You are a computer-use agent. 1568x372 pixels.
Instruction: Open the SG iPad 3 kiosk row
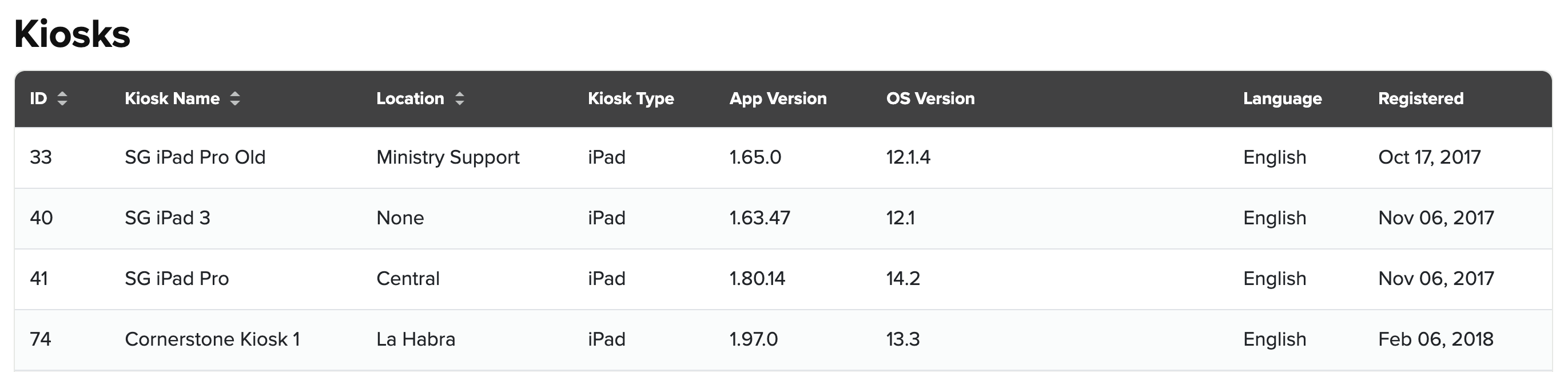coord(168,218)
